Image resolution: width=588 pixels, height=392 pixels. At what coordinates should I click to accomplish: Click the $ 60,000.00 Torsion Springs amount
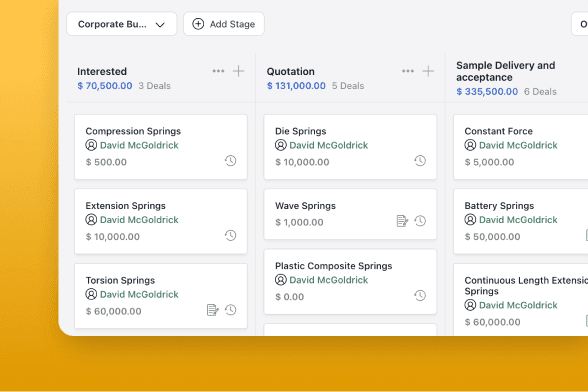click(113, 311)
